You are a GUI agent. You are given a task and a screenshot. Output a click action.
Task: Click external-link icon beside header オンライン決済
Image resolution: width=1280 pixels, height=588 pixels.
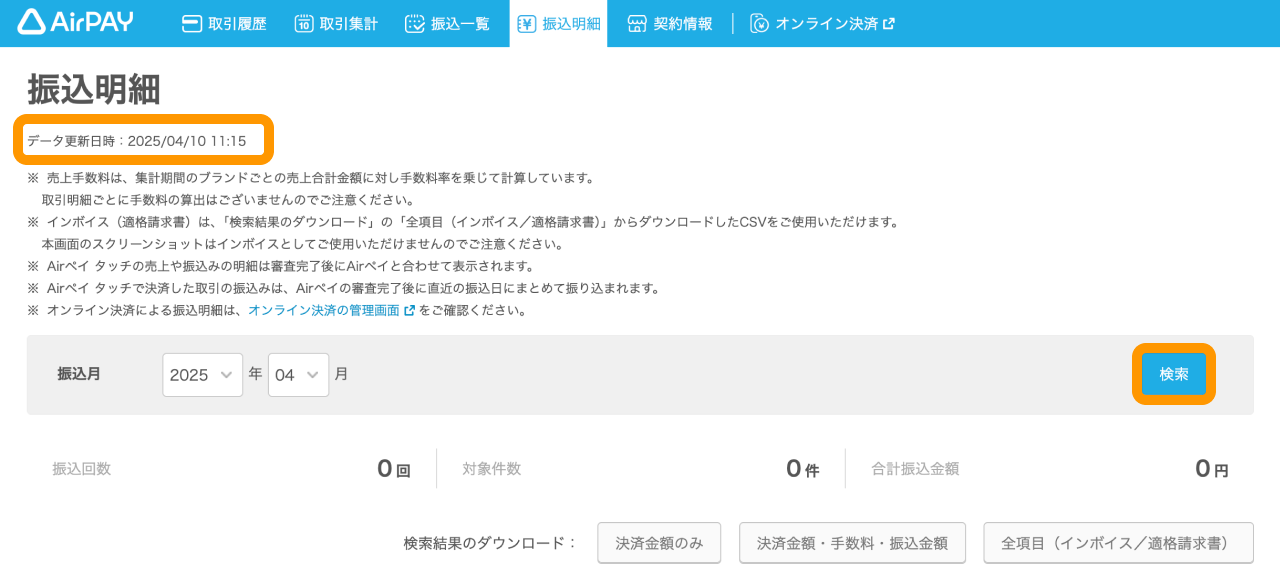coord(889,24)
